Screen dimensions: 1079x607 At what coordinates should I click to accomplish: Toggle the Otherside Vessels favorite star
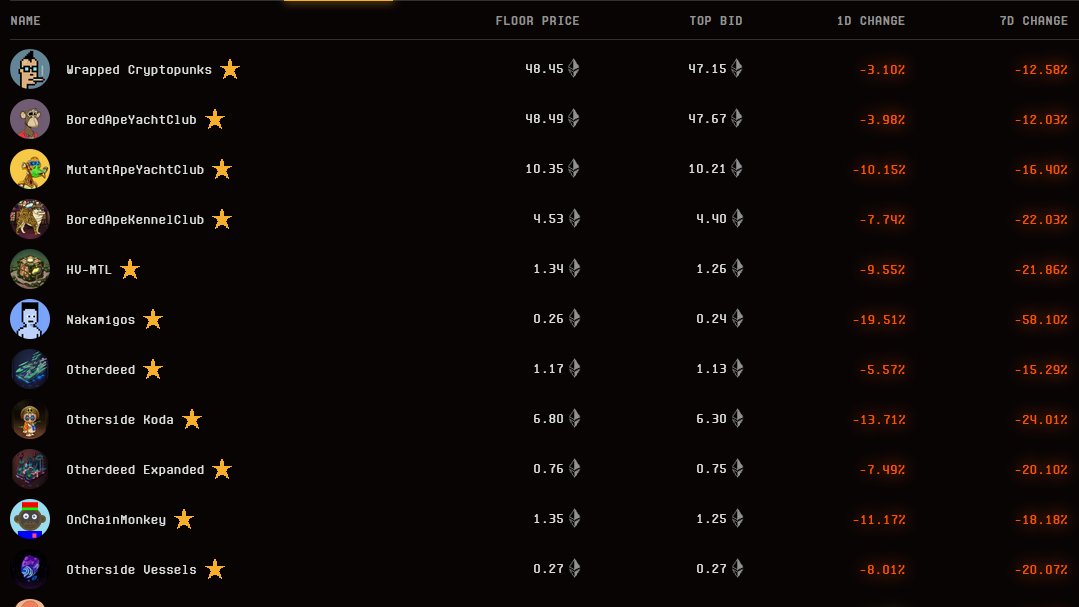coord(215,569)
